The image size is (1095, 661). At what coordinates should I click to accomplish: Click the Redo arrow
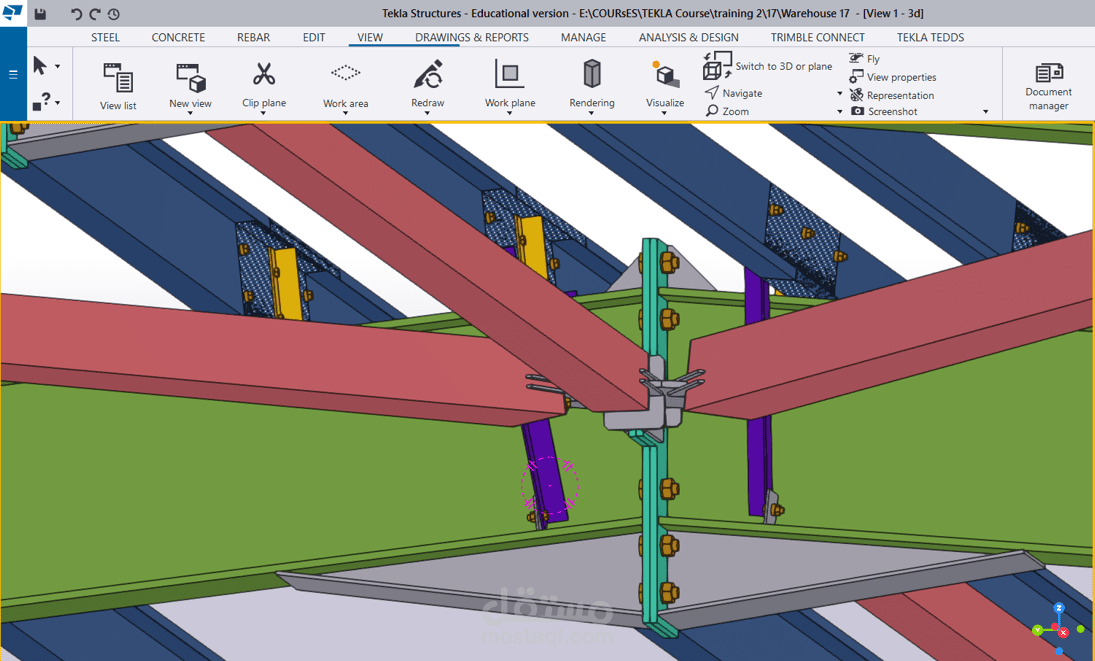tap(95, 14)
